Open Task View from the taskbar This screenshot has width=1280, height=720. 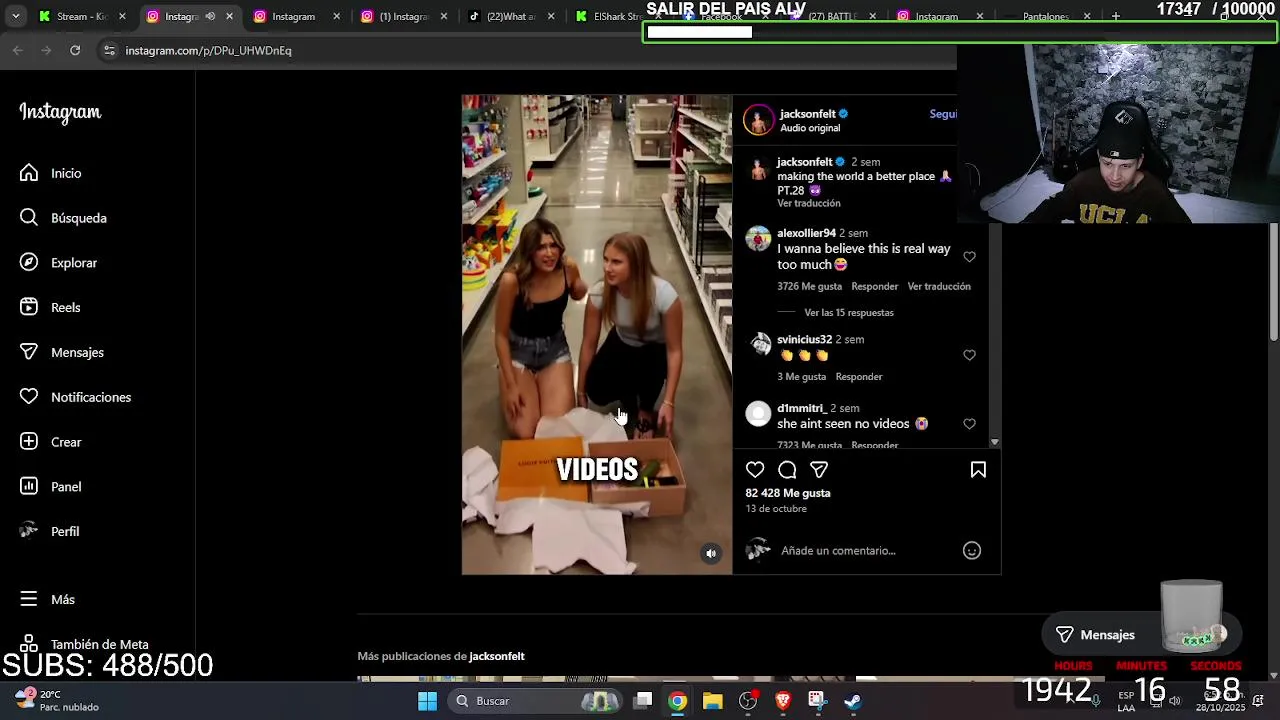point(643,701)
